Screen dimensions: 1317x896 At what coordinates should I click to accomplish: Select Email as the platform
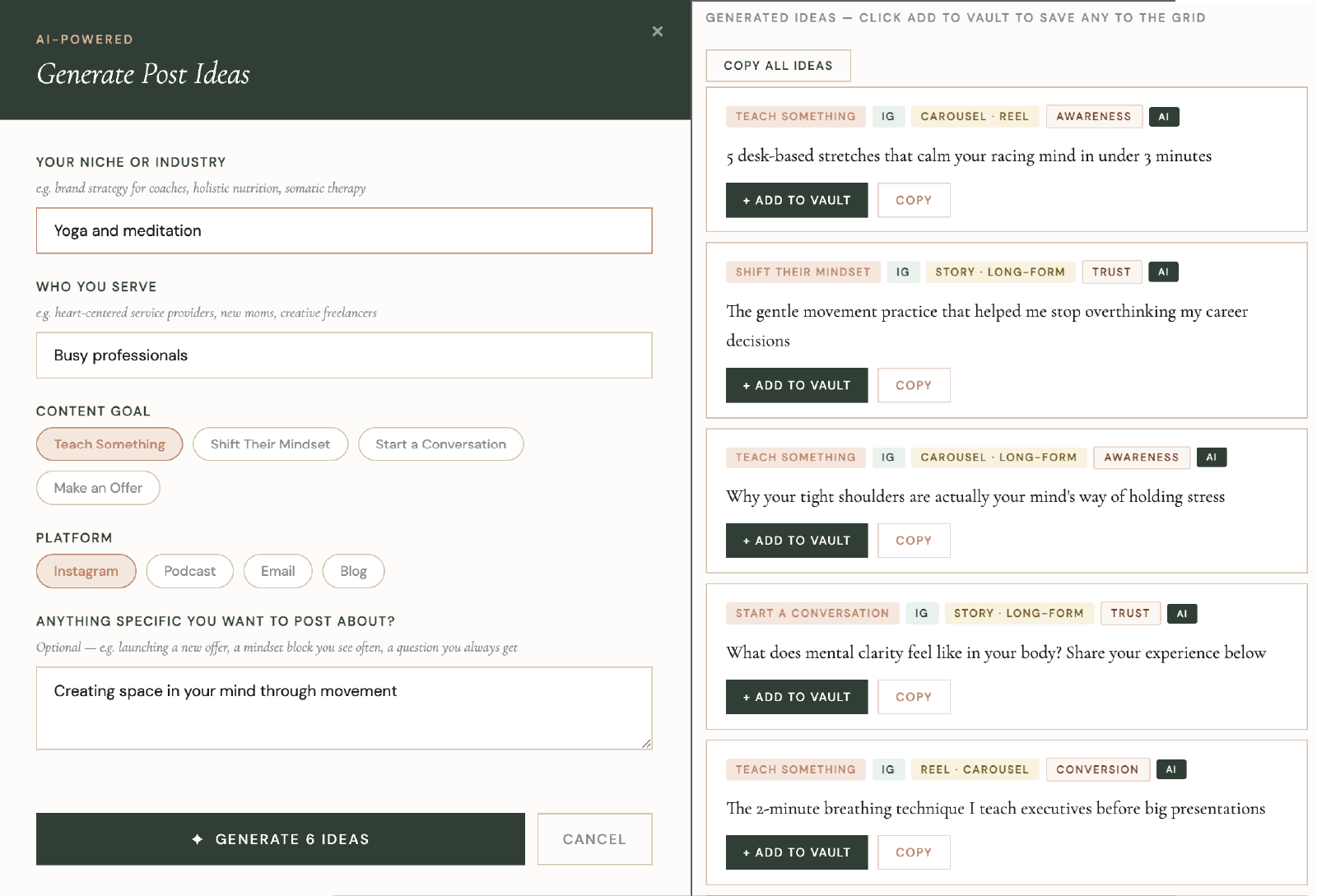pyautogui.click(x=277, y=571)
